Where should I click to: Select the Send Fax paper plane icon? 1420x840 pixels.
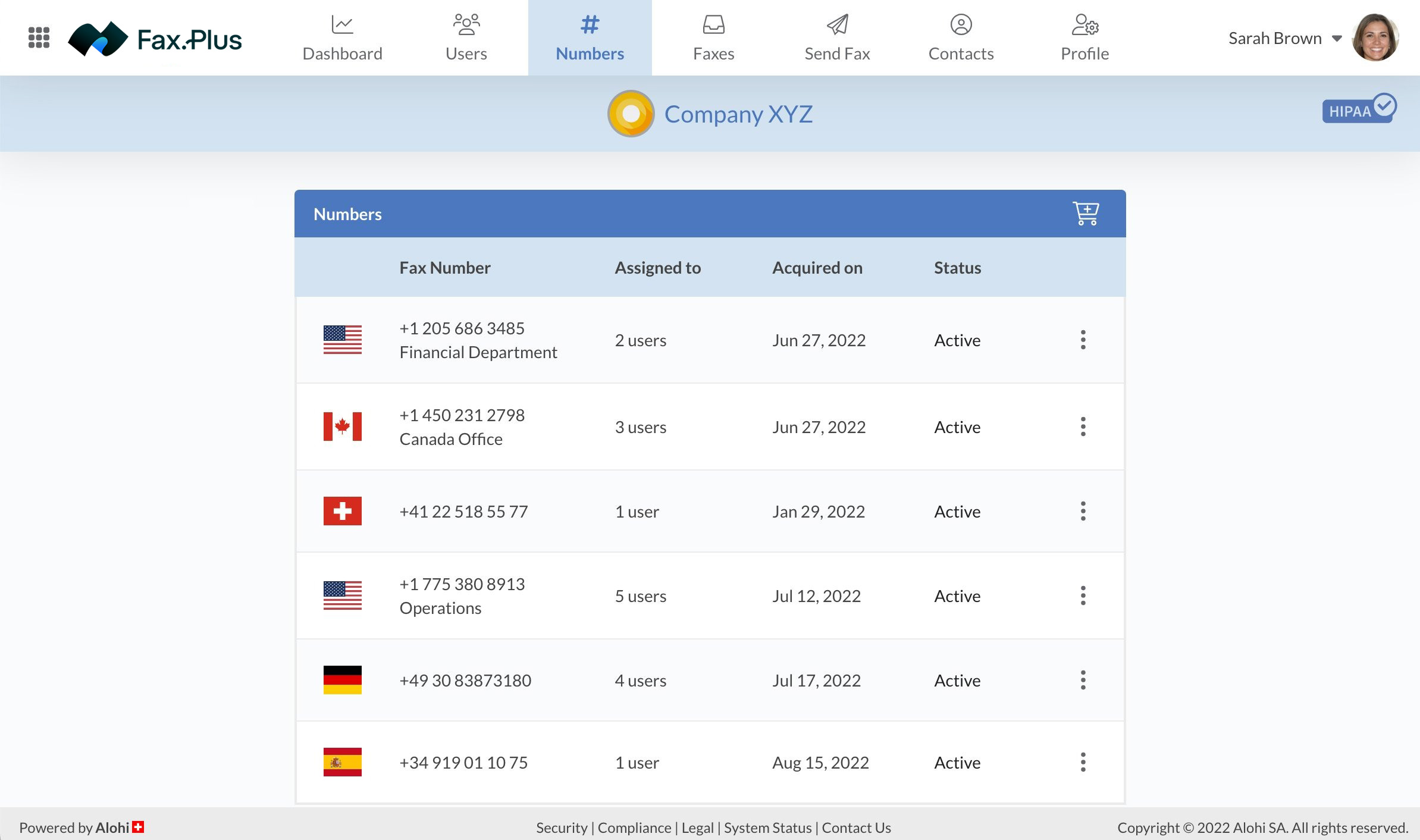tap(836, 25)
